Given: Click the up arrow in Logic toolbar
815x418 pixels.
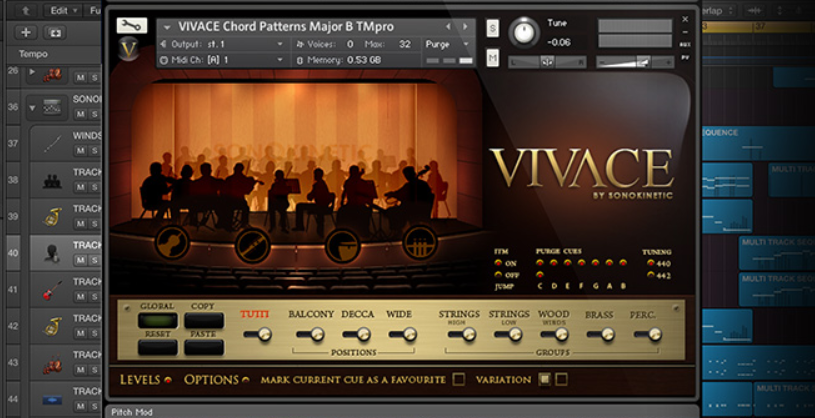Looking at the screenshot, I should point(25,10).
